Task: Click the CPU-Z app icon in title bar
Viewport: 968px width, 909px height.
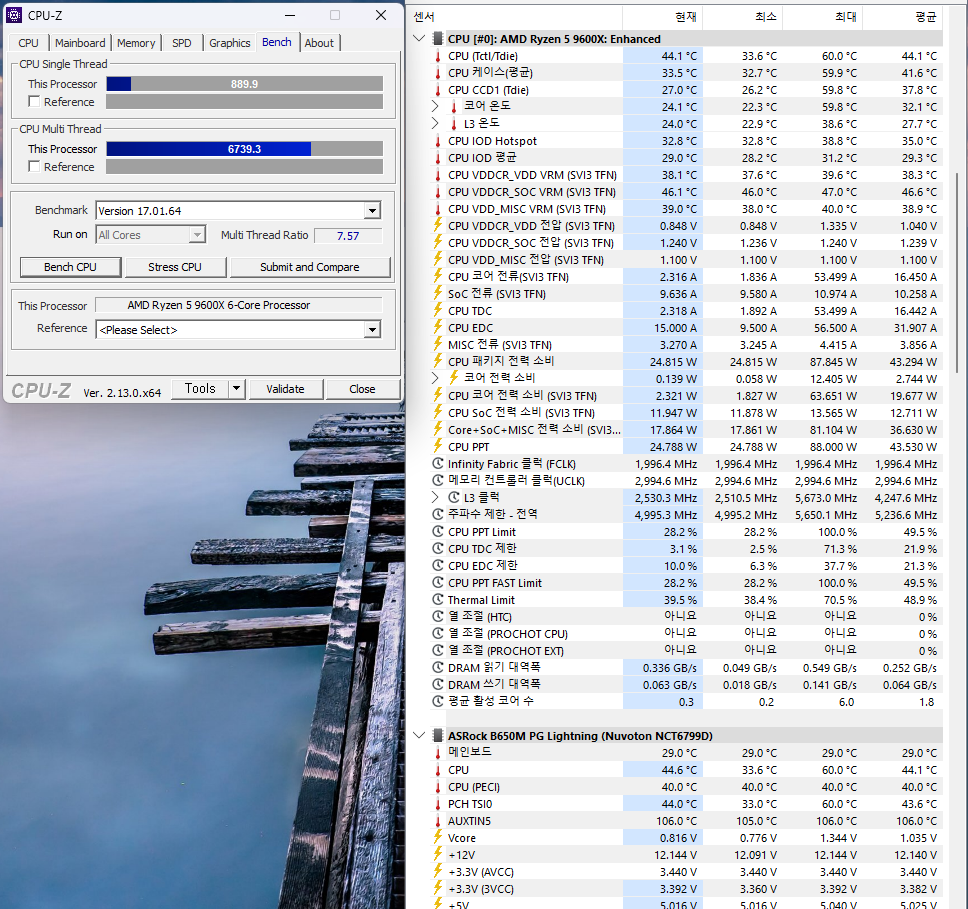Action: tap(14, 15)
